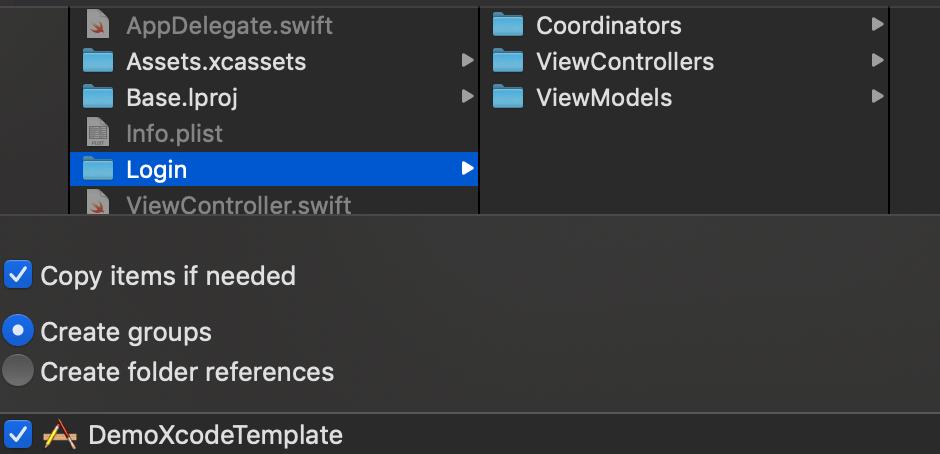This screenshot has width=940, height=454.
Task: Toggle the DemoXcodeTemplate target checkbox
Action: pyautogui.click(x=18, y=434)
